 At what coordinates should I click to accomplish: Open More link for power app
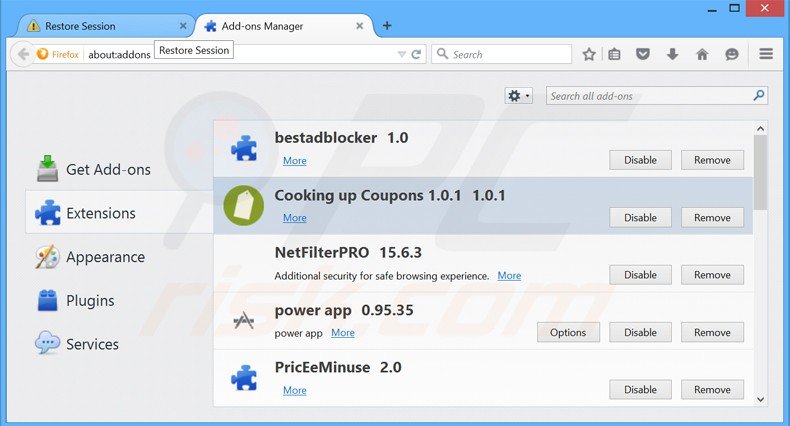[x=343, y=333]
